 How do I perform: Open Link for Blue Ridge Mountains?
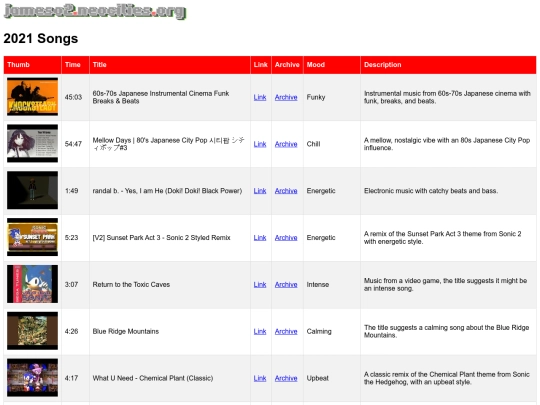tap(260, 331)
